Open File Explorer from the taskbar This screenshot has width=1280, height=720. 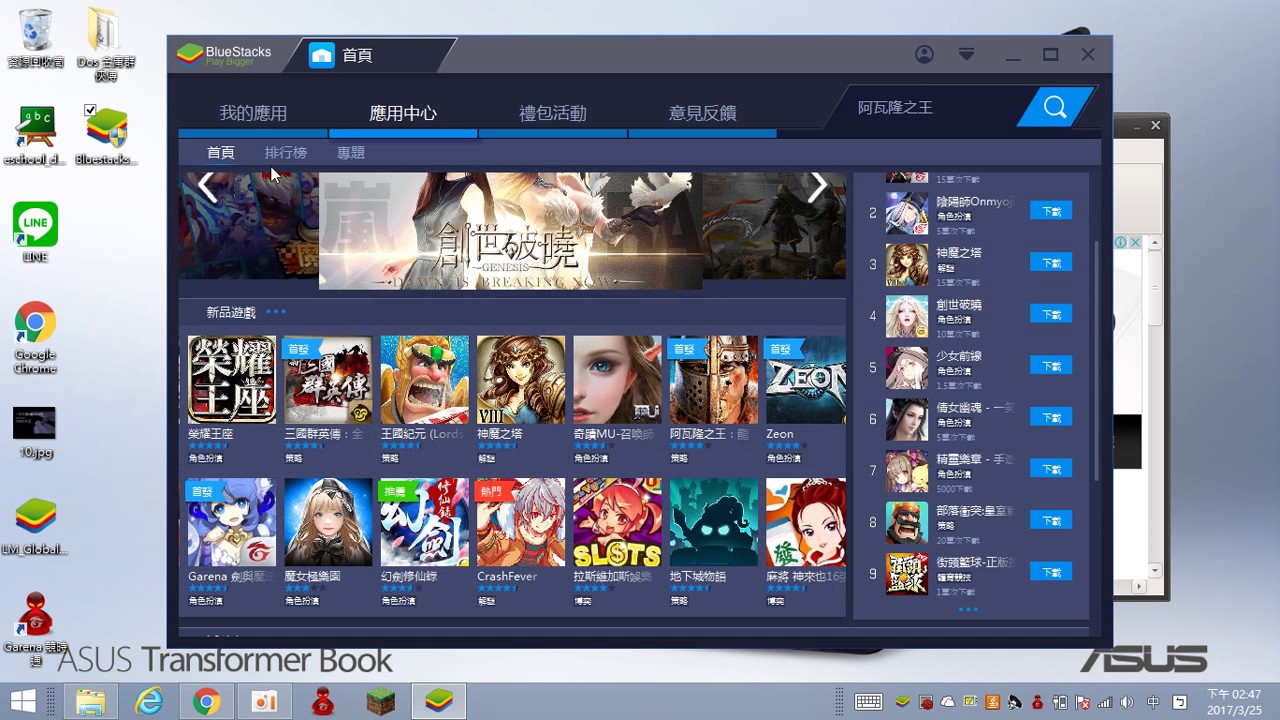point(90,702)
